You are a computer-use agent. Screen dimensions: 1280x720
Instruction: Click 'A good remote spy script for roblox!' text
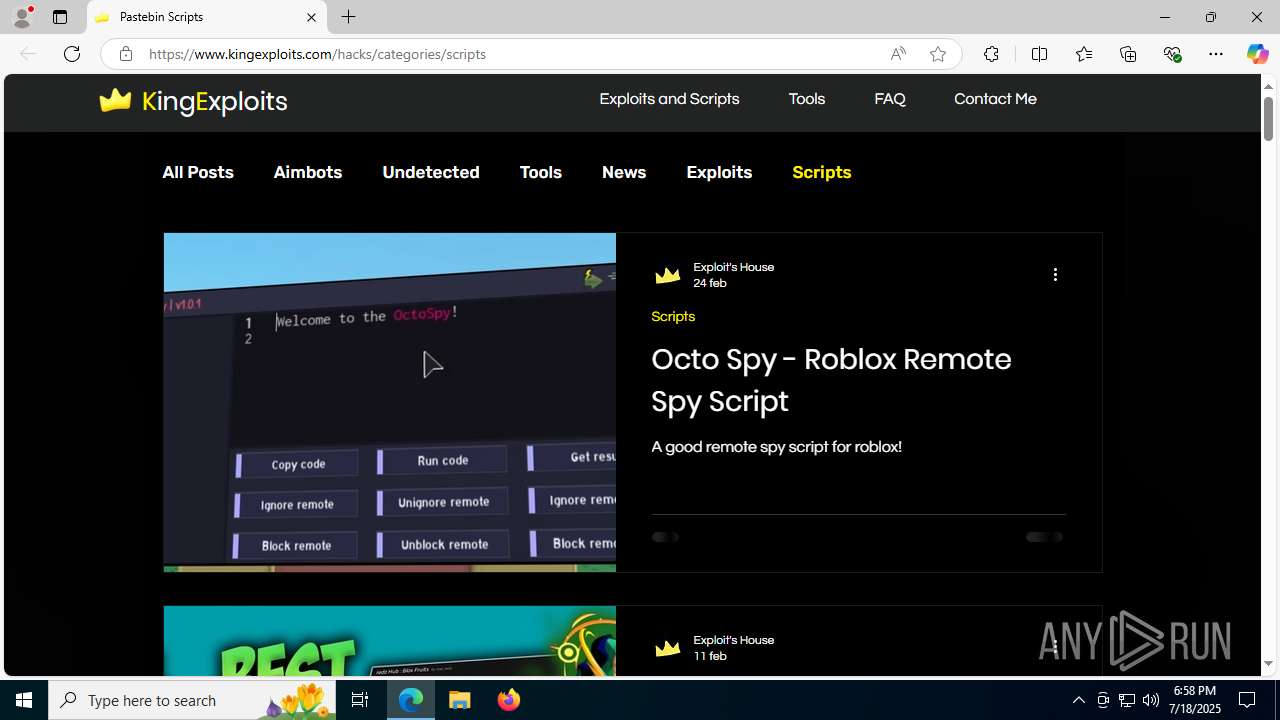776,447
